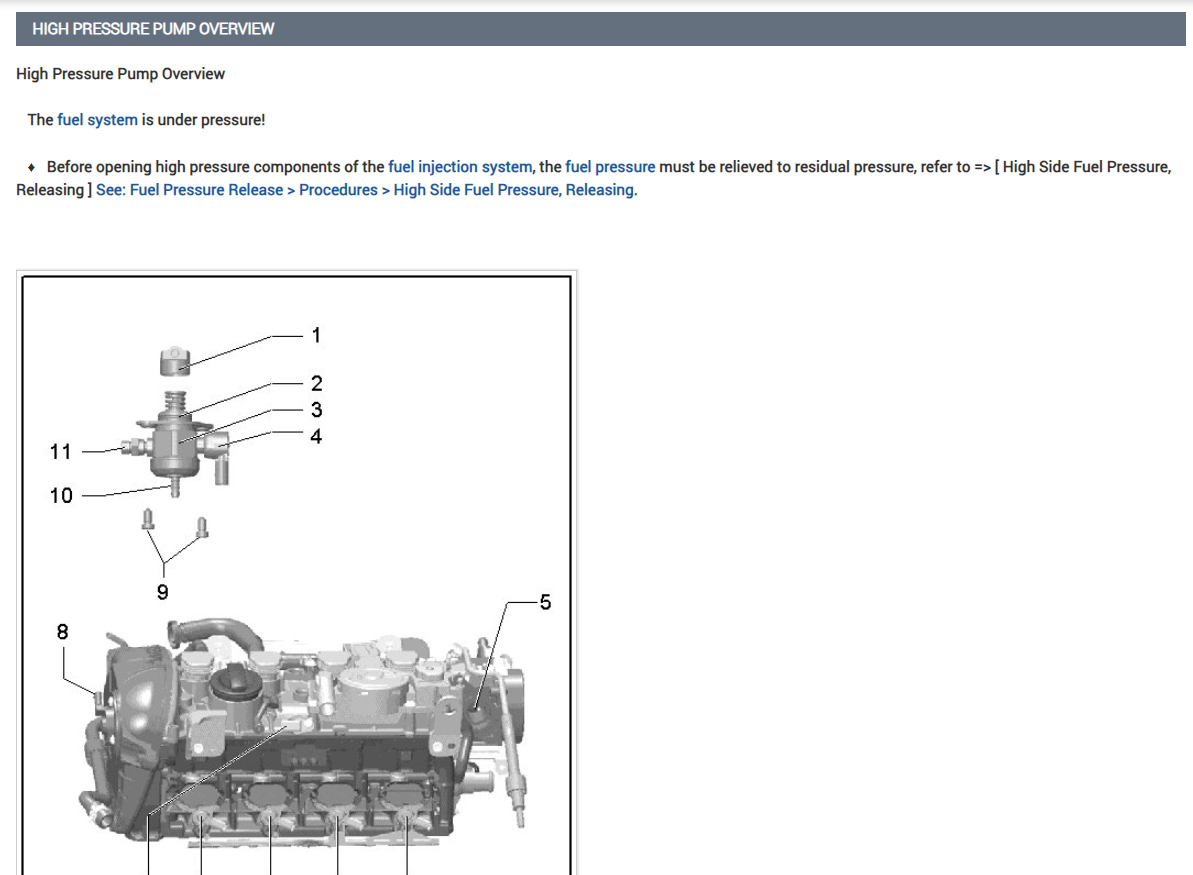Open the "fuel injection system" link
This screenshot has height=875, width=1193.
coord(460,167)
